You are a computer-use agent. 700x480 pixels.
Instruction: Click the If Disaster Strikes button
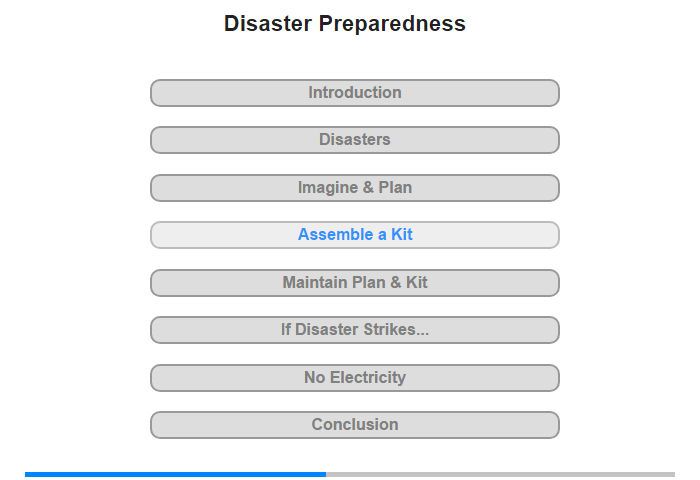(354, 330)
